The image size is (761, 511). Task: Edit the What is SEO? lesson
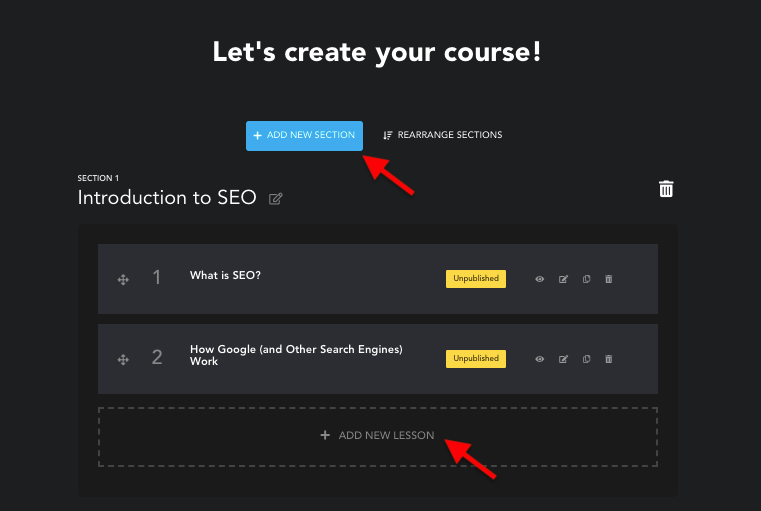[563, 279]
